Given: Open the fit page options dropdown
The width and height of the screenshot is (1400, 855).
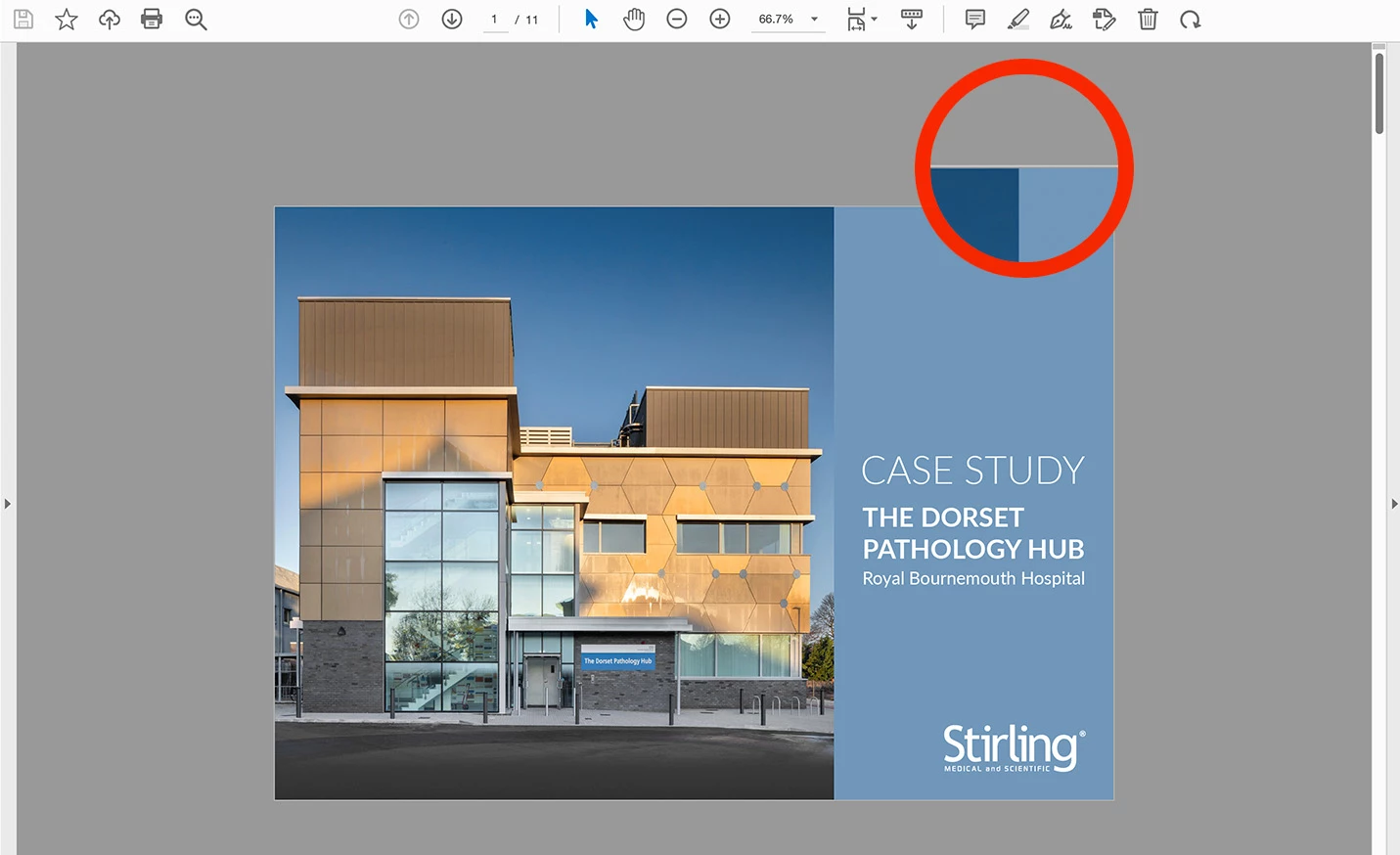Looking at the screenshot, I should click(x=862, y=20).
